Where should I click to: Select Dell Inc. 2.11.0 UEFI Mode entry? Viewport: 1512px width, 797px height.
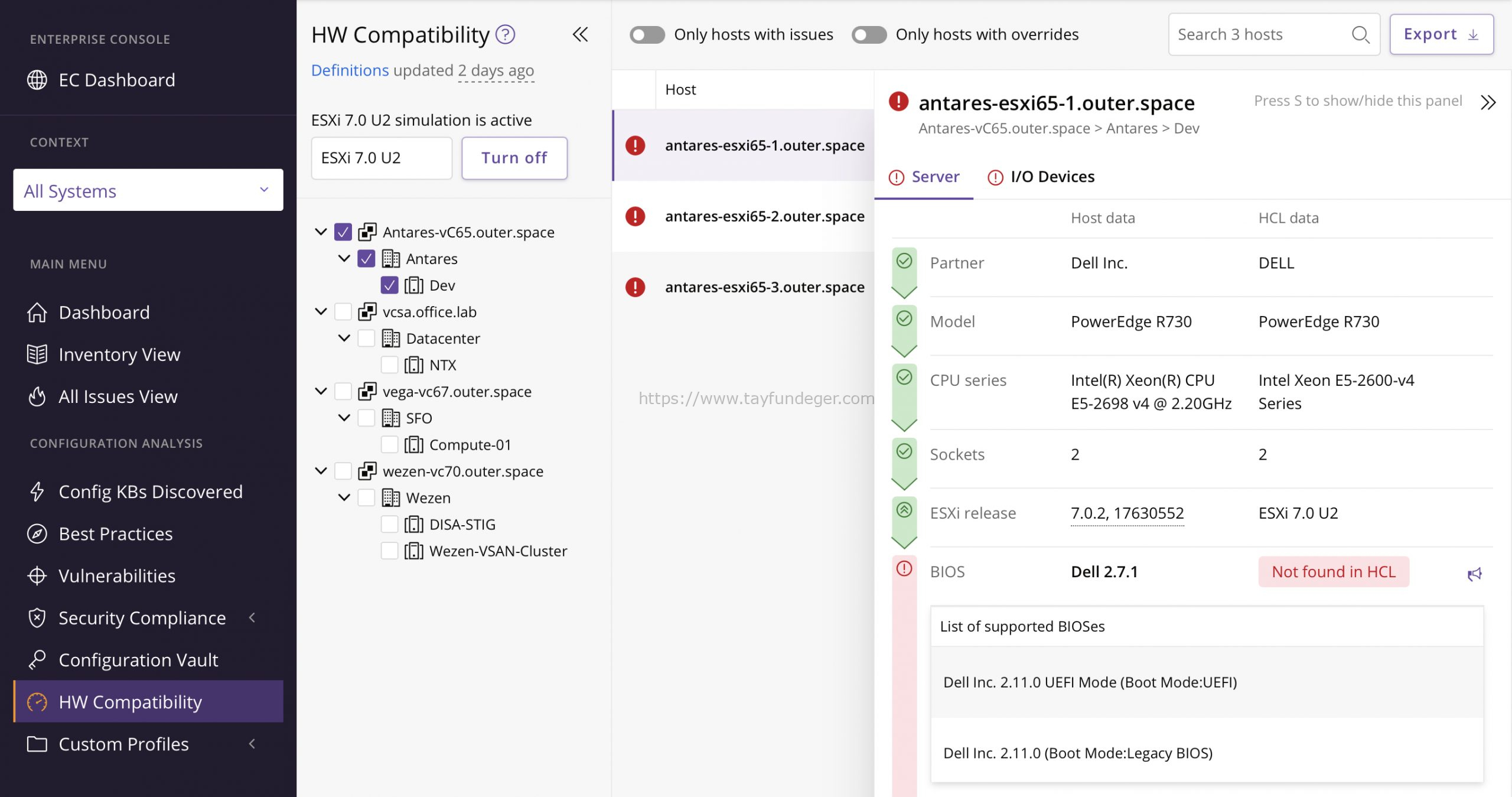pos(1207,682)
